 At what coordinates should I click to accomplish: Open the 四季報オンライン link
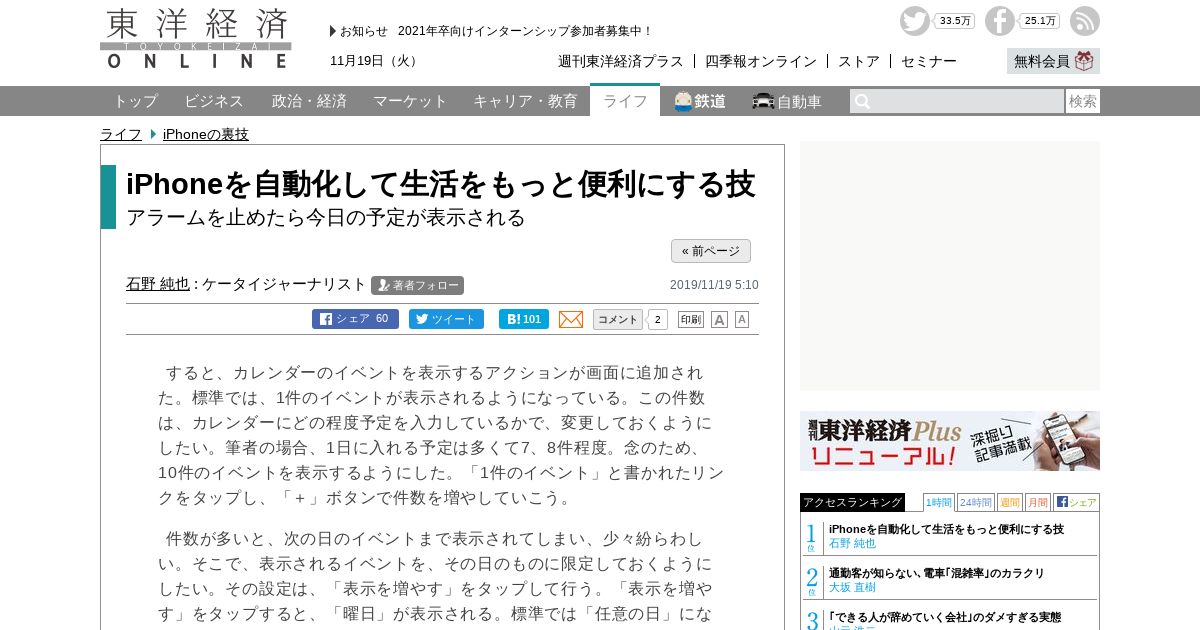tap(761, 61)
